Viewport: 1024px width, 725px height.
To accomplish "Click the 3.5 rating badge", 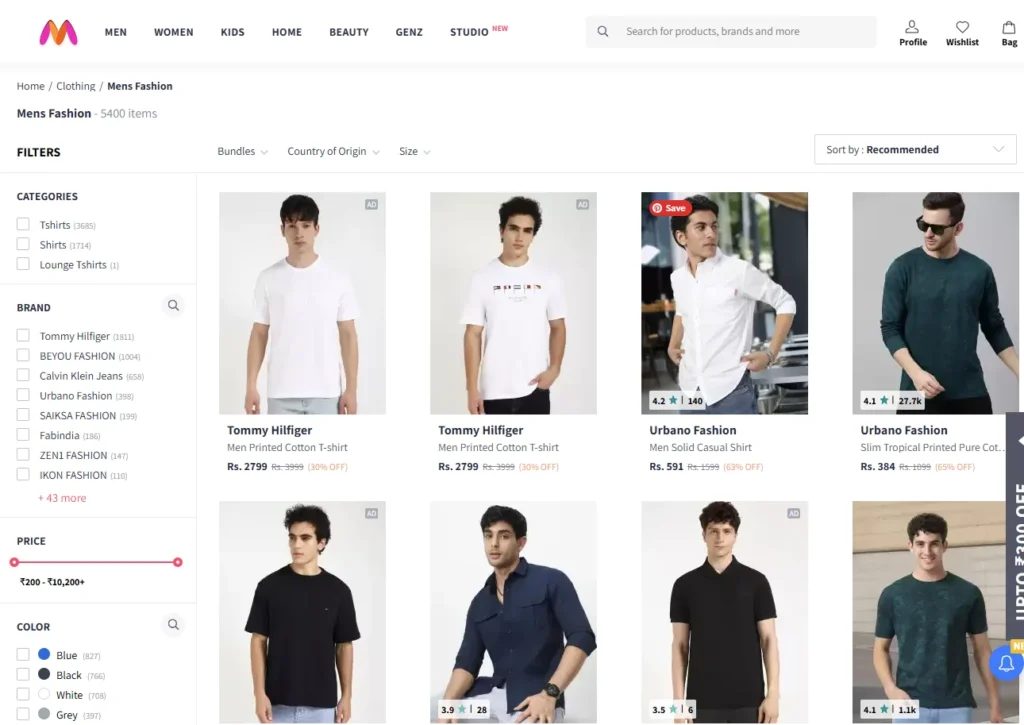I will point(673,709).
